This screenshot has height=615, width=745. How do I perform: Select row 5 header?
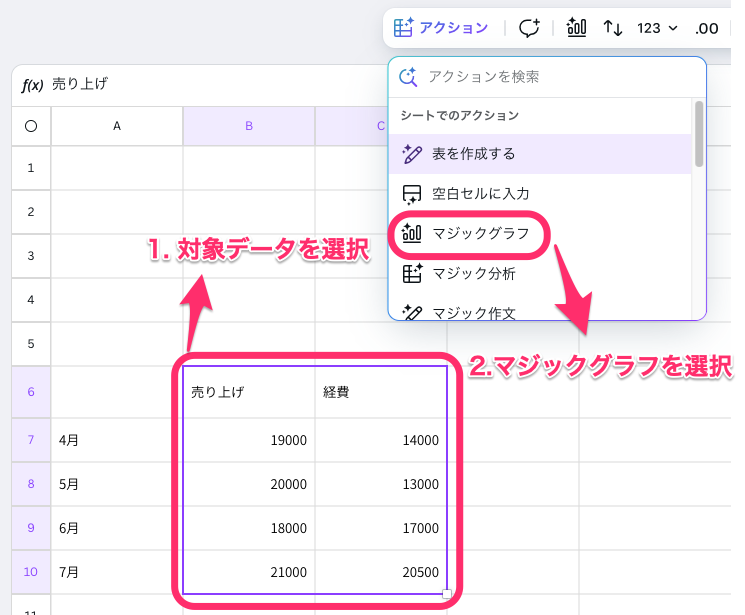[x=31, y=344]
